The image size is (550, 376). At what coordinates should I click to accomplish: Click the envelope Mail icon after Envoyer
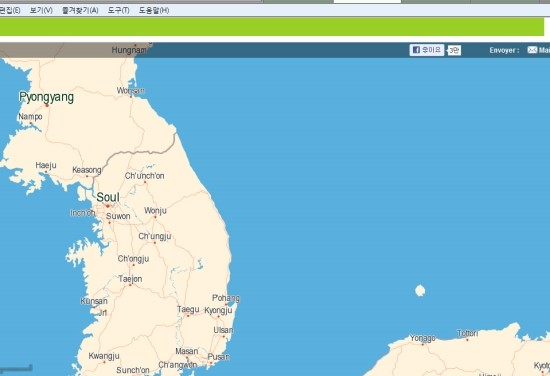(x=532, y=50)
